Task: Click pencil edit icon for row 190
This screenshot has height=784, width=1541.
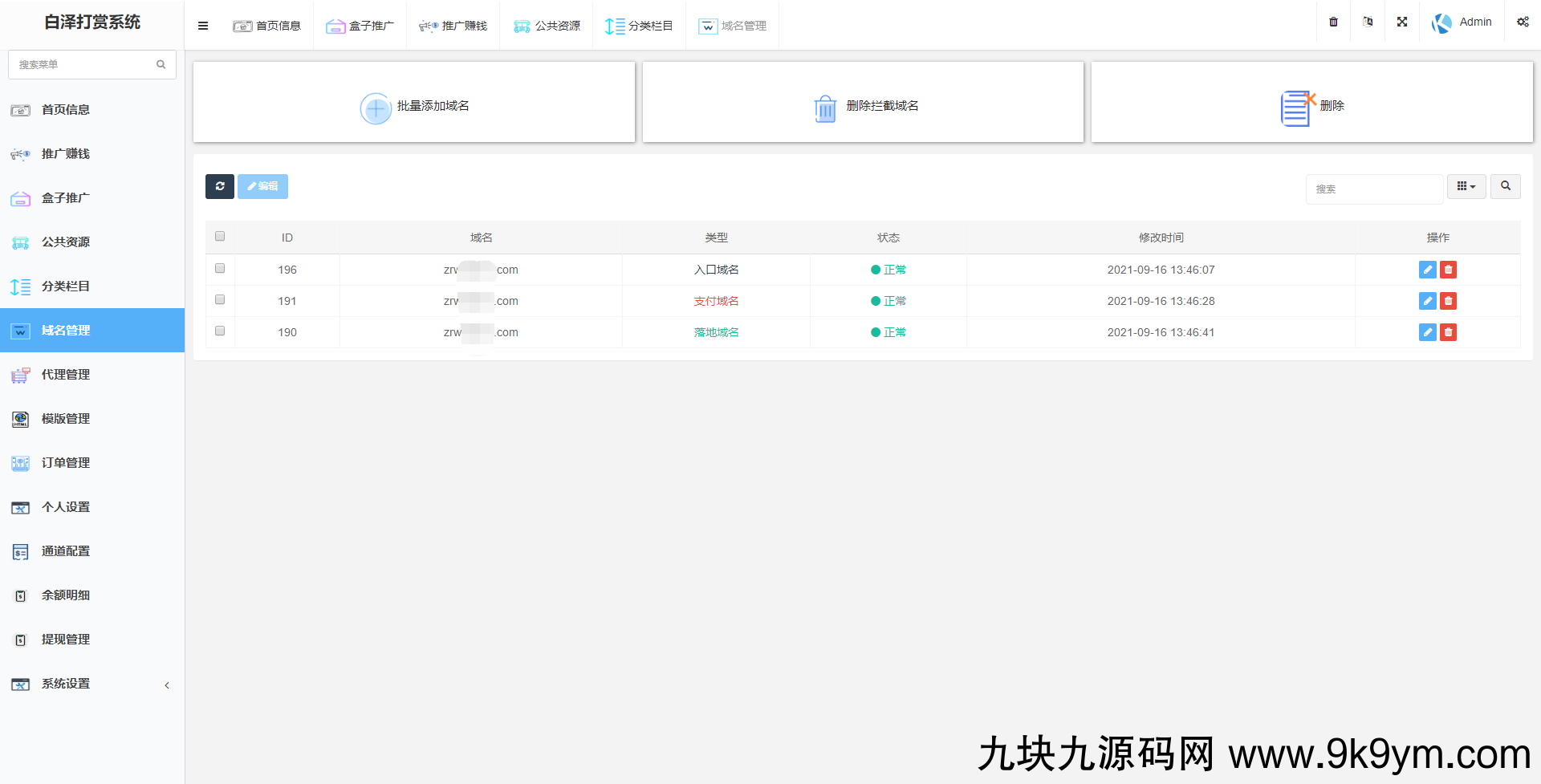Action: pos(1427,332)
